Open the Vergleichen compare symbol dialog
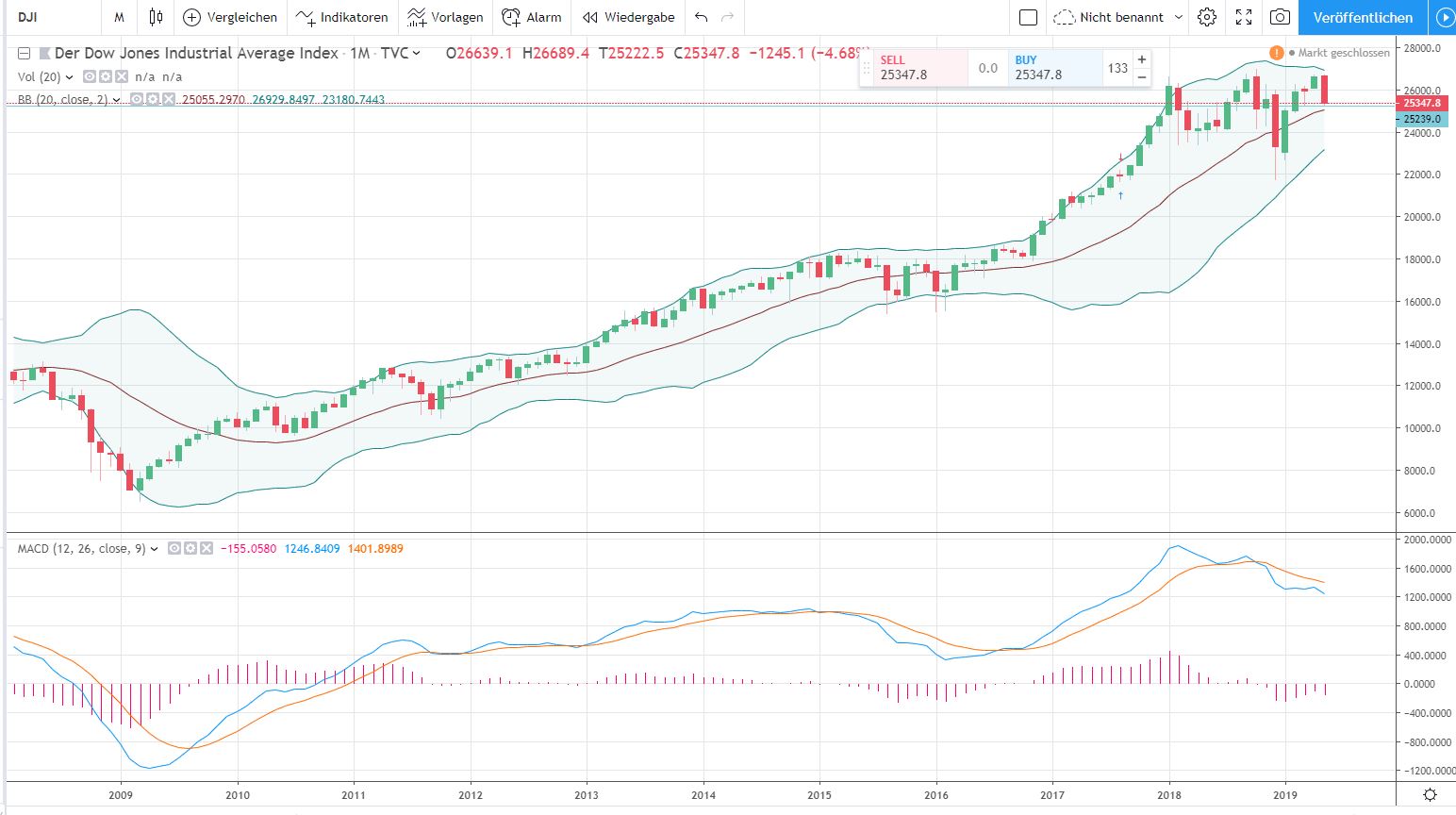1456x815 pixels. coord(230,17)
